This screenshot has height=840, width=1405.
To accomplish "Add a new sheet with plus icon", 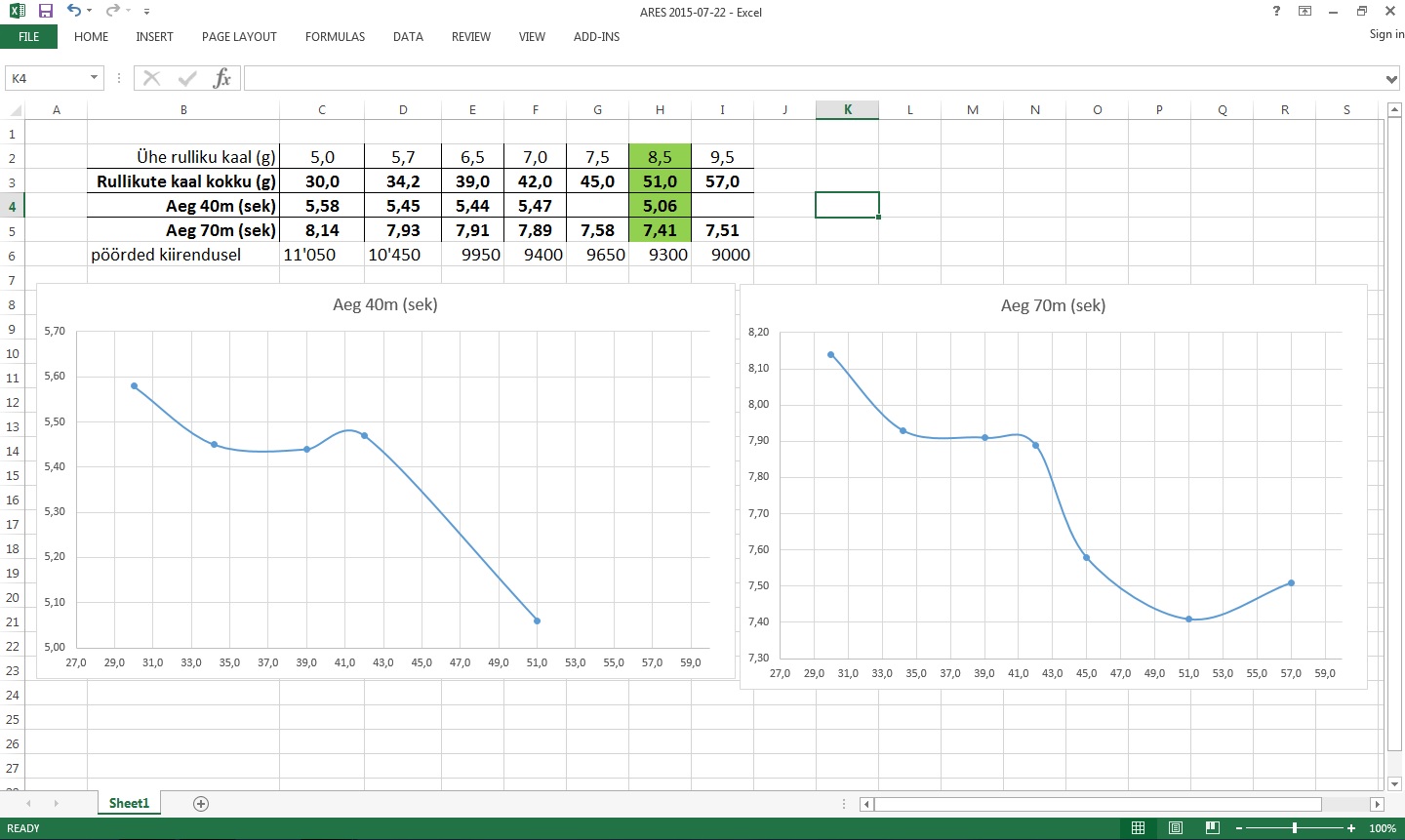I will [x=201, y=804].
